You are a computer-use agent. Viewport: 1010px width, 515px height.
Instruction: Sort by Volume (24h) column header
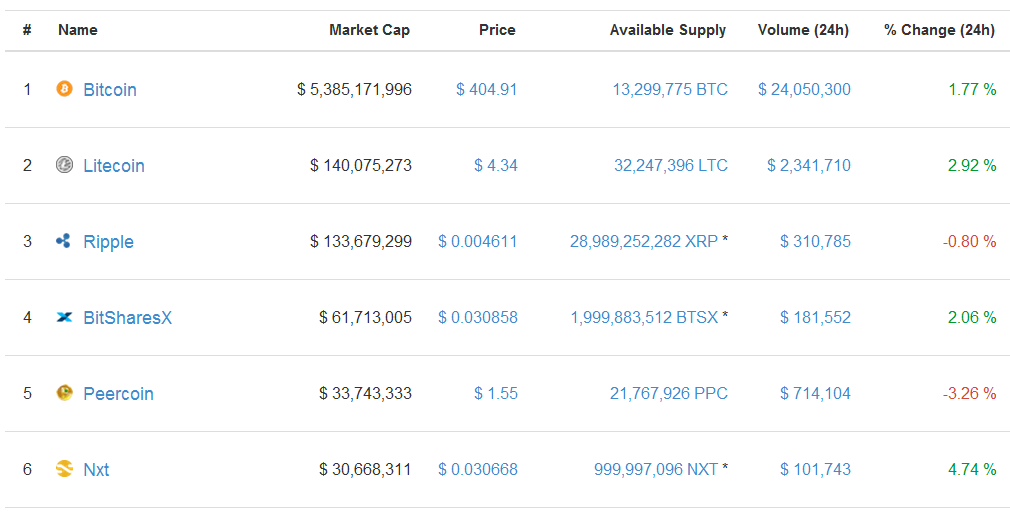click(x=803, y=30)
